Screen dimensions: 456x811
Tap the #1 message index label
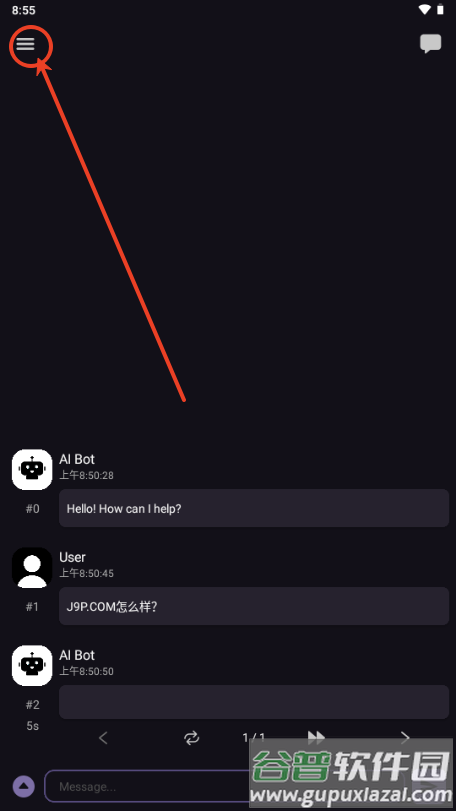(32, 607)
